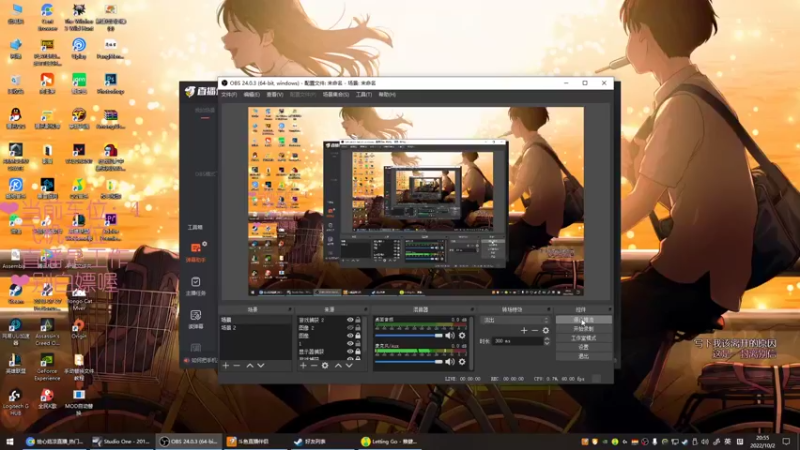Adjust the 桌面音频 volume slider
Screen dimensions: 800x450
[409, 336]
